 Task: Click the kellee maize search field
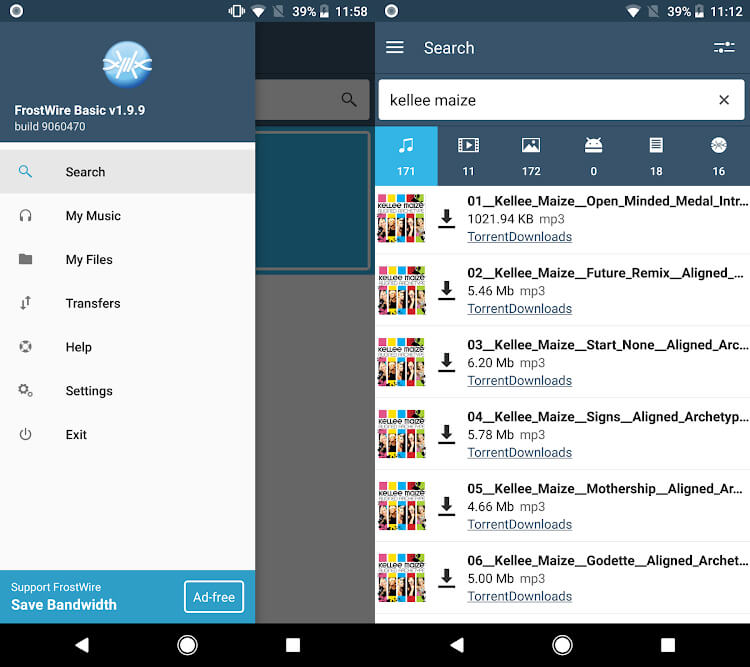(561, 100)
